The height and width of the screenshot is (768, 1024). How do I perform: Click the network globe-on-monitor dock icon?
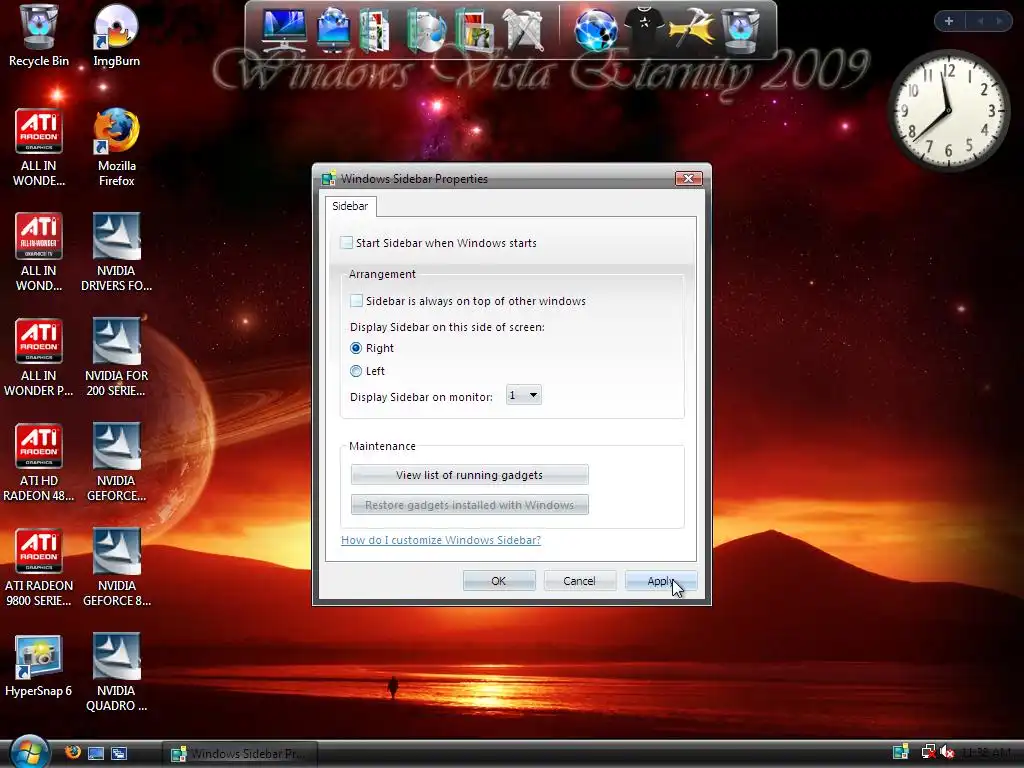[333, 29]
